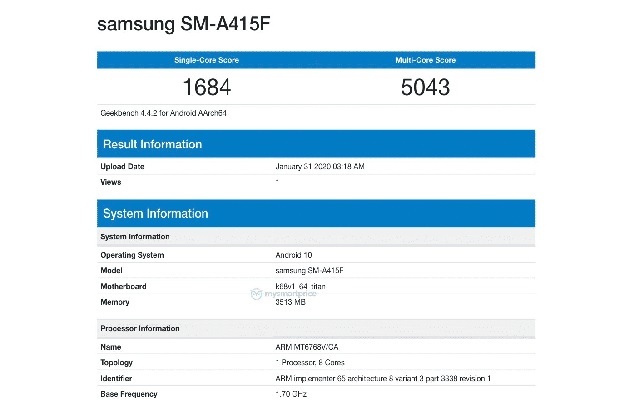This screenshot has width=620, height=413.
Task: Click the gray System Information subheader row
Action: coord(316,237)
